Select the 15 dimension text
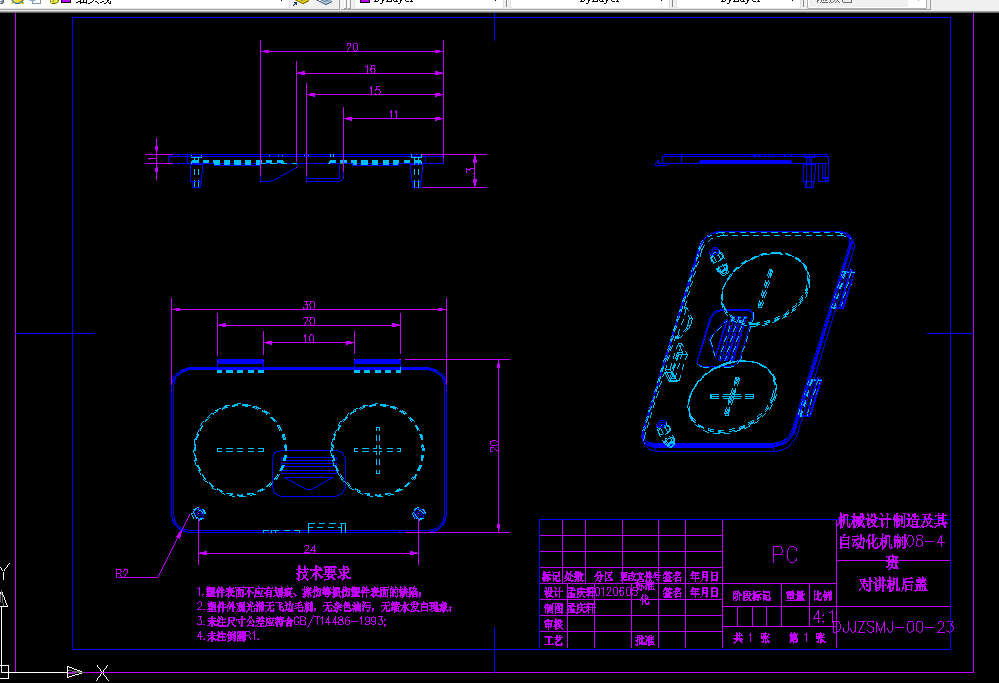This screenshot has height=683, width=999. tap(375, 90)
